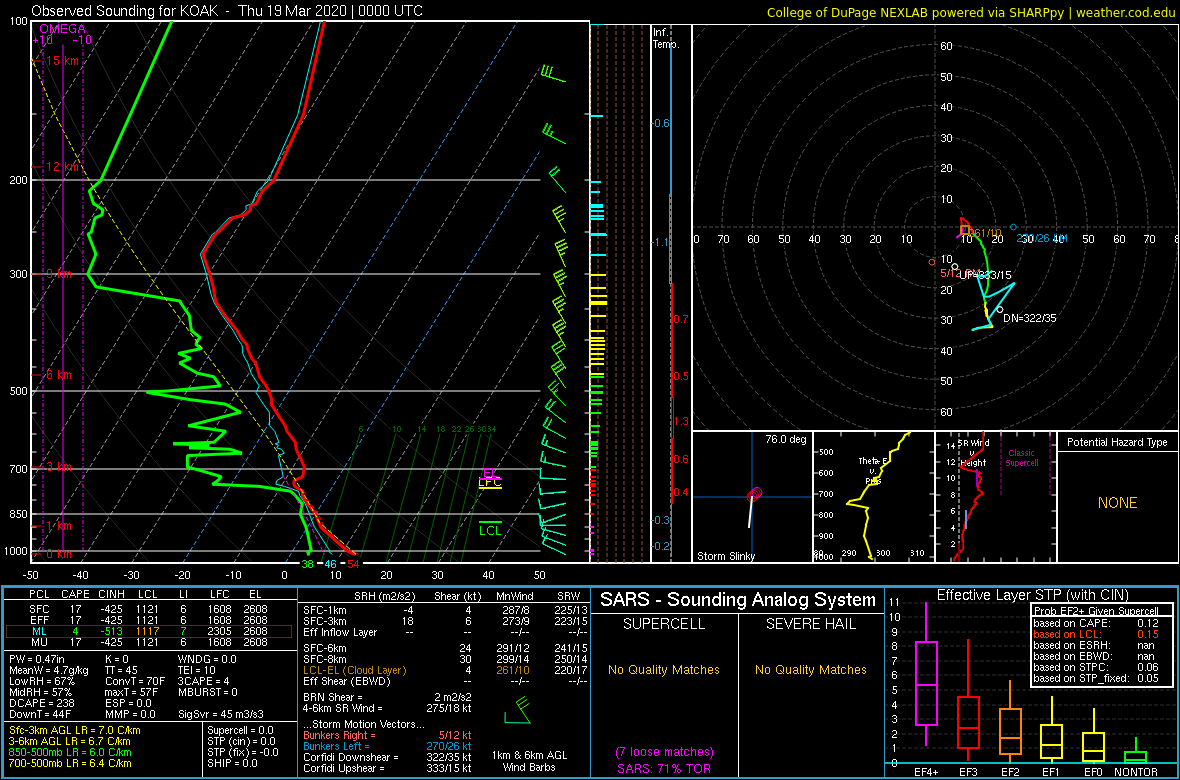The height and width of the screenshot is (780, 1180).
Task: Click wet-bulb value 46
Action: pyautogui.click(x=330, y=564)
